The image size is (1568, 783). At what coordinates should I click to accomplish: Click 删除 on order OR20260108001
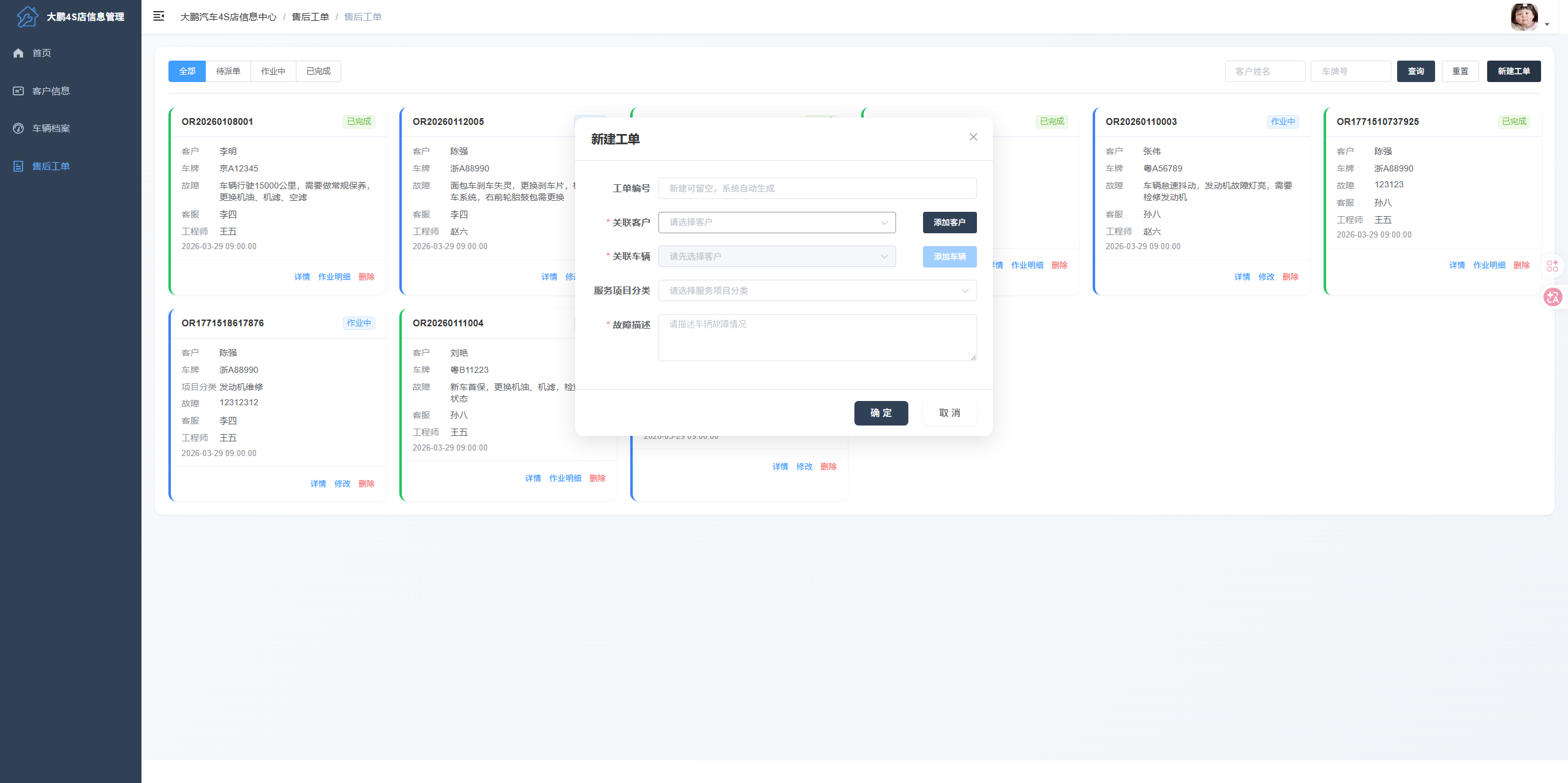pos(366,277)
